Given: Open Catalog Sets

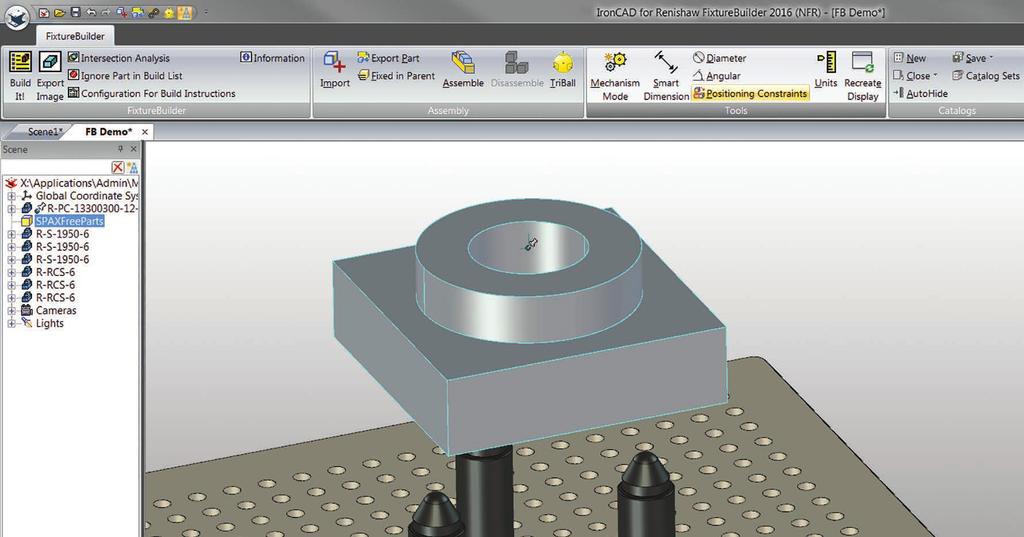Looking at the screenshot, I should 986,76.
